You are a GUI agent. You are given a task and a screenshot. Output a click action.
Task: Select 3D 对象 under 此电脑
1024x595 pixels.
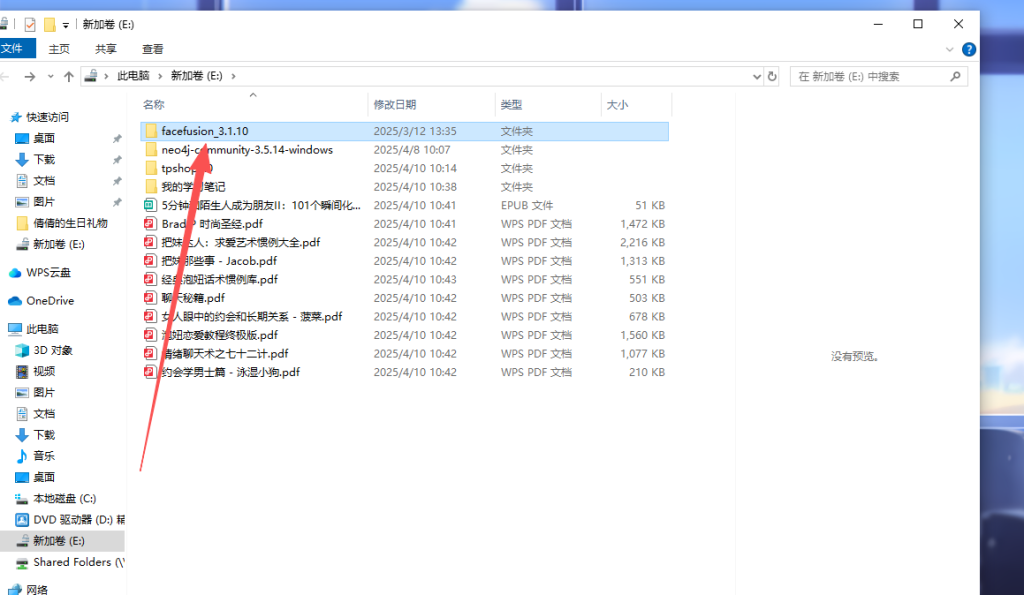52,350
